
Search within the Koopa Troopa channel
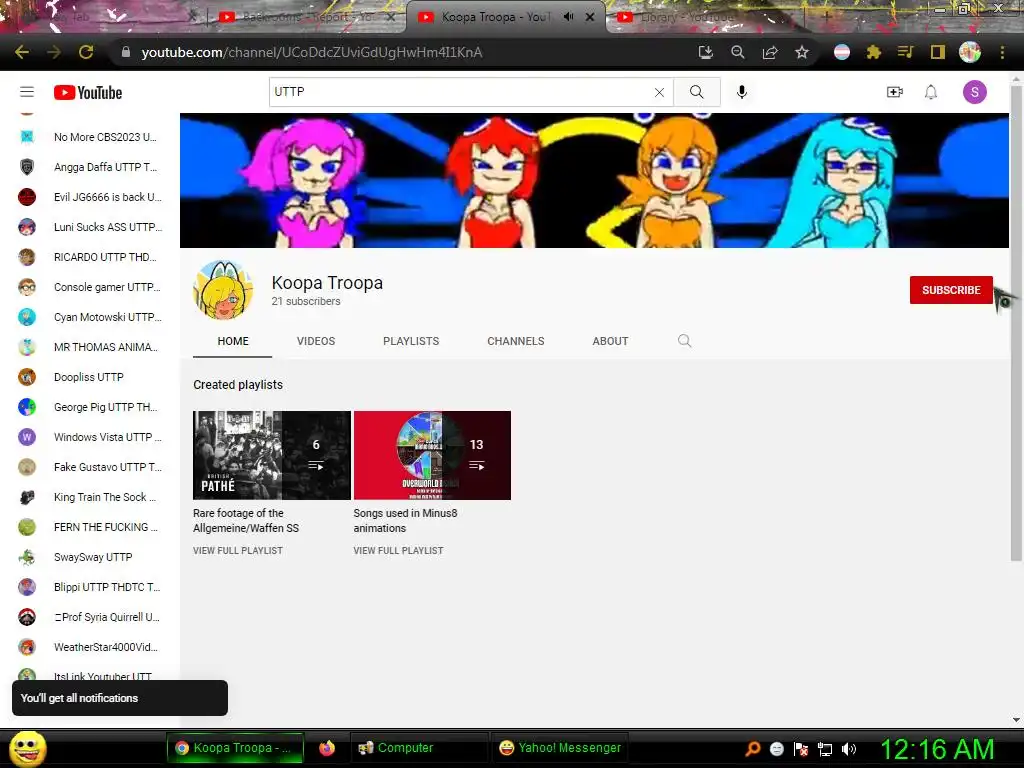(684, 341)
